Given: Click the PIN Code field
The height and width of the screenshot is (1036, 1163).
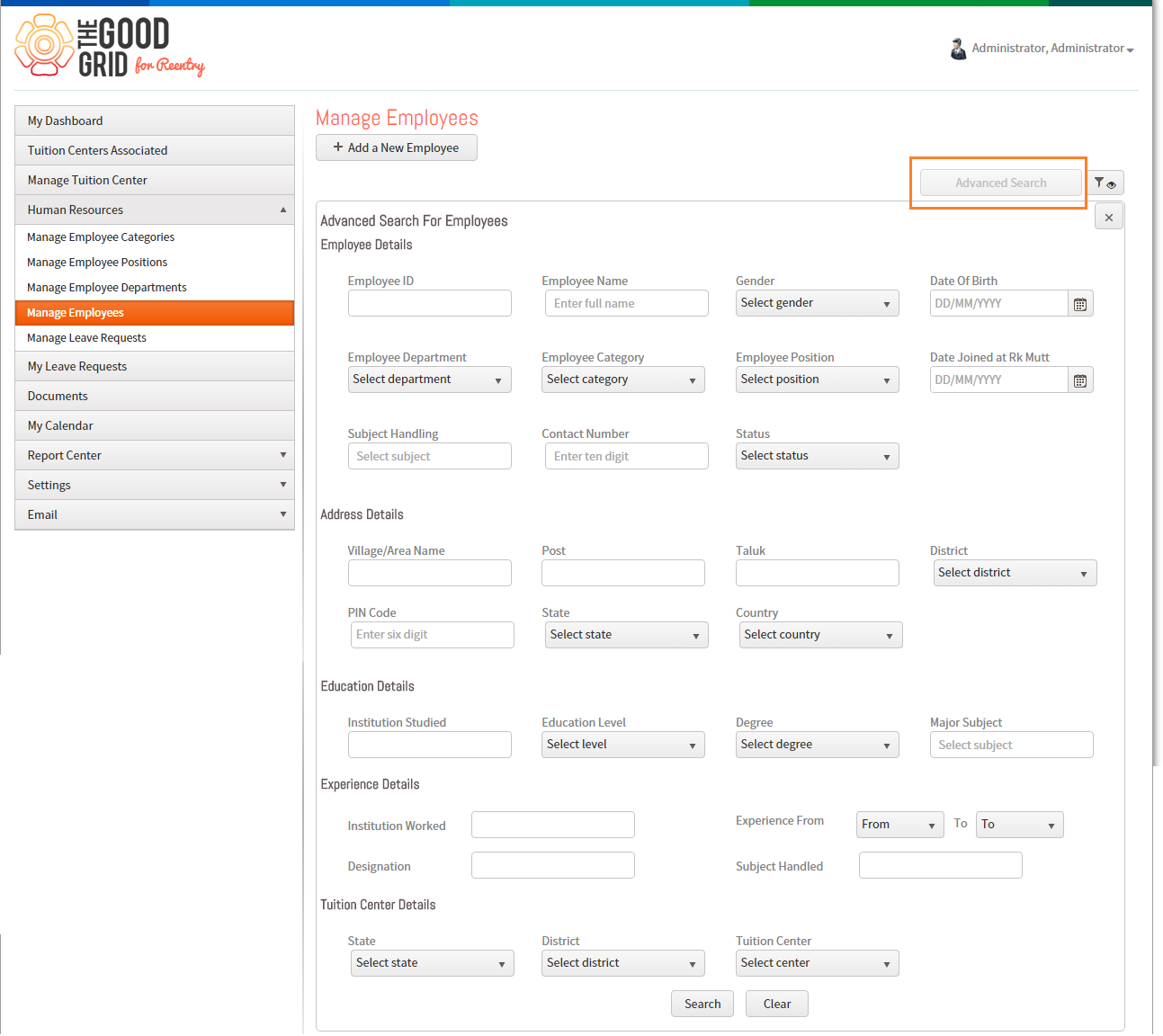Looking at the screenshot, I should (x=432, y=635).
